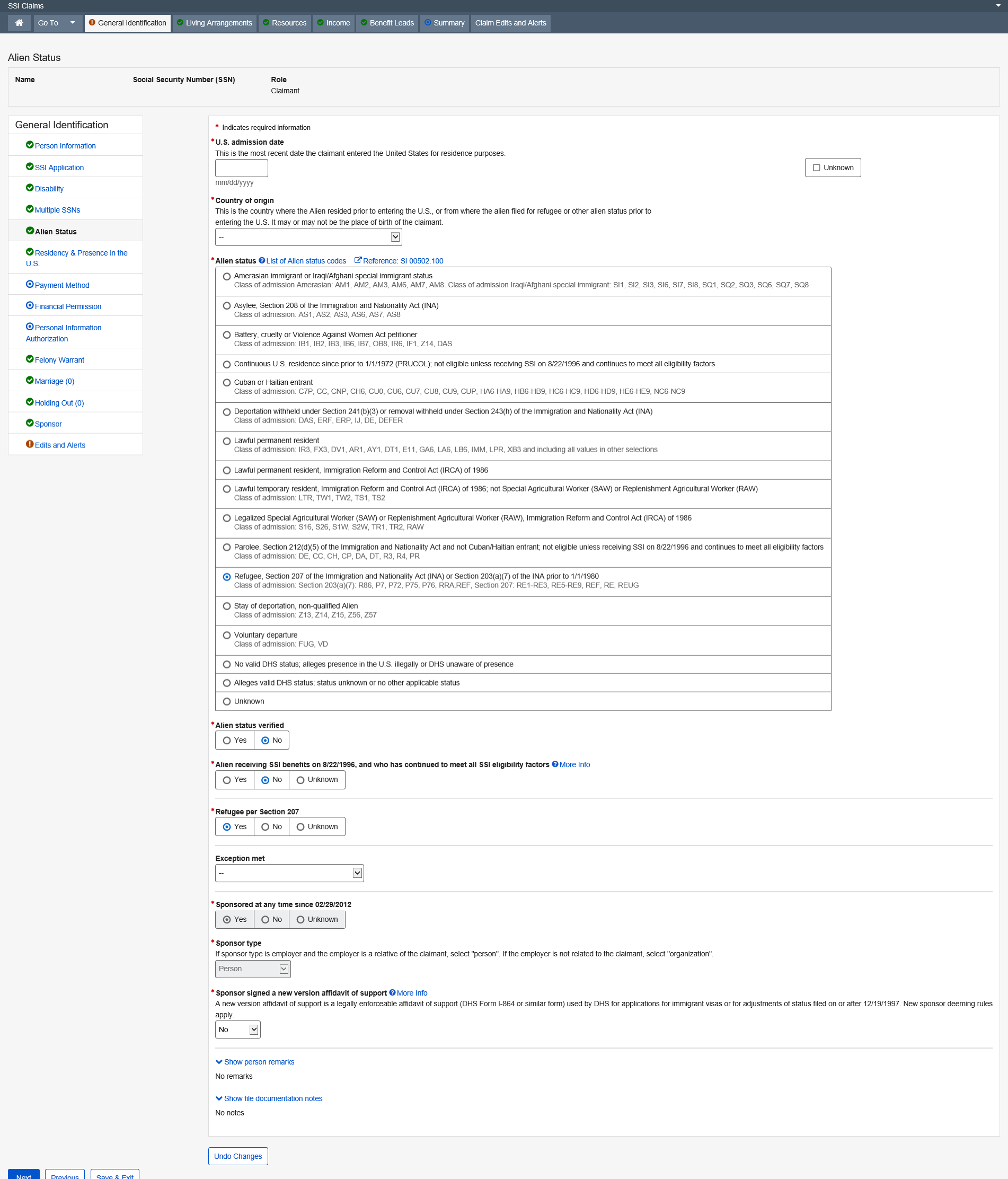Select Yes for Alien status verified
The width and height of the screenshot is (1008, 1179).
click(227, 740)
